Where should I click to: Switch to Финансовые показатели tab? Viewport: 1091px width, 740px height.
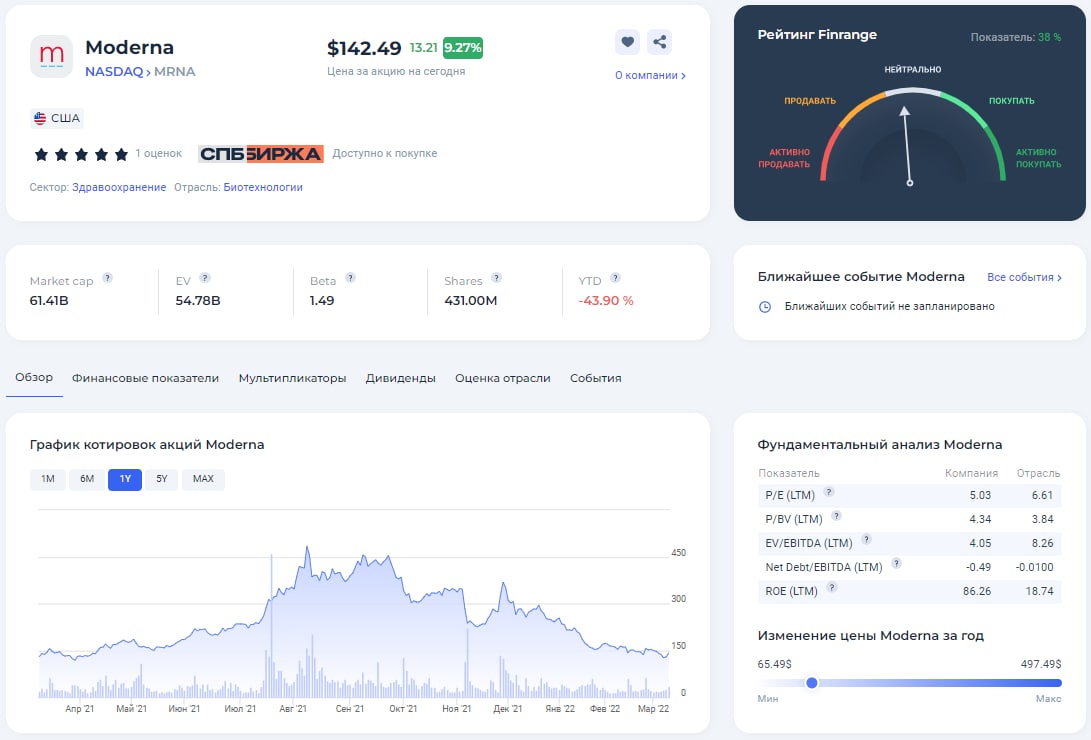pos(145,378)
